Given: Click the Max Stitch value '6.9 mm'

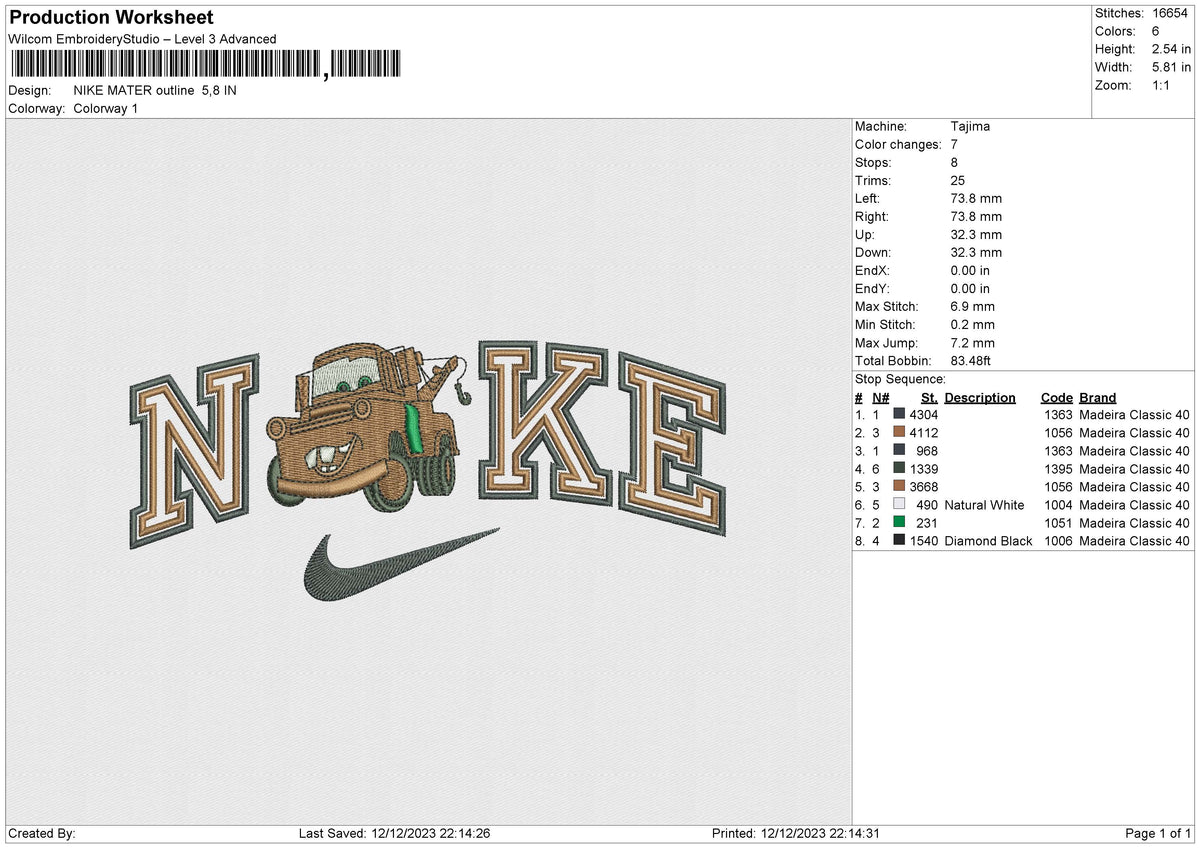Looking at the screenshot, I should coord(973,307).
